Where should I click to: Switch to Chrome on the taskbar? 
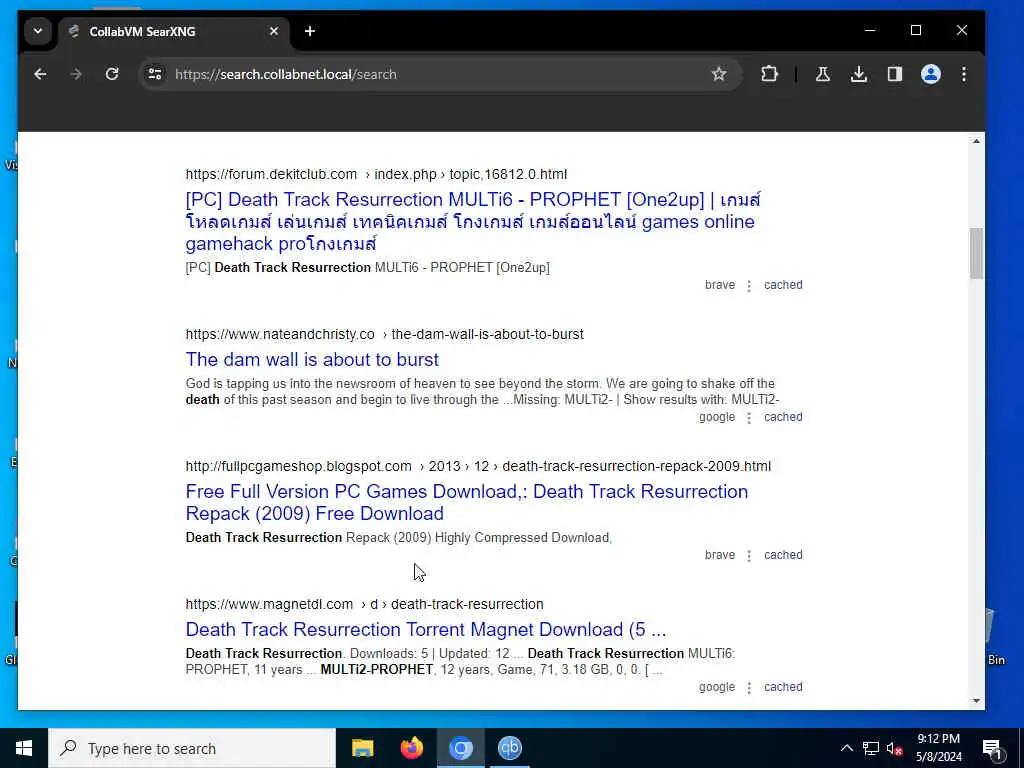(460, 748)
